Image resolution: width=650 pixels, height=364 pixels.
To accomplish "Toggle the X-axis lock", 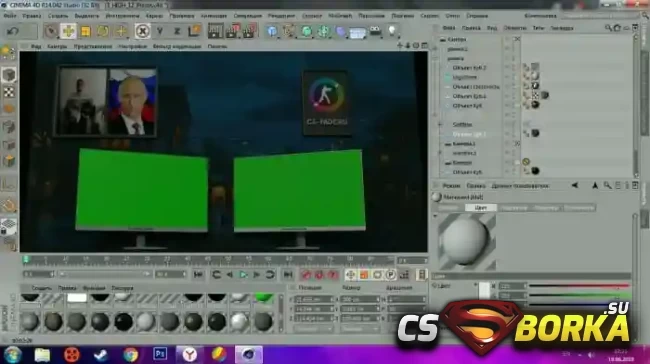I will (x=142, y=31).
